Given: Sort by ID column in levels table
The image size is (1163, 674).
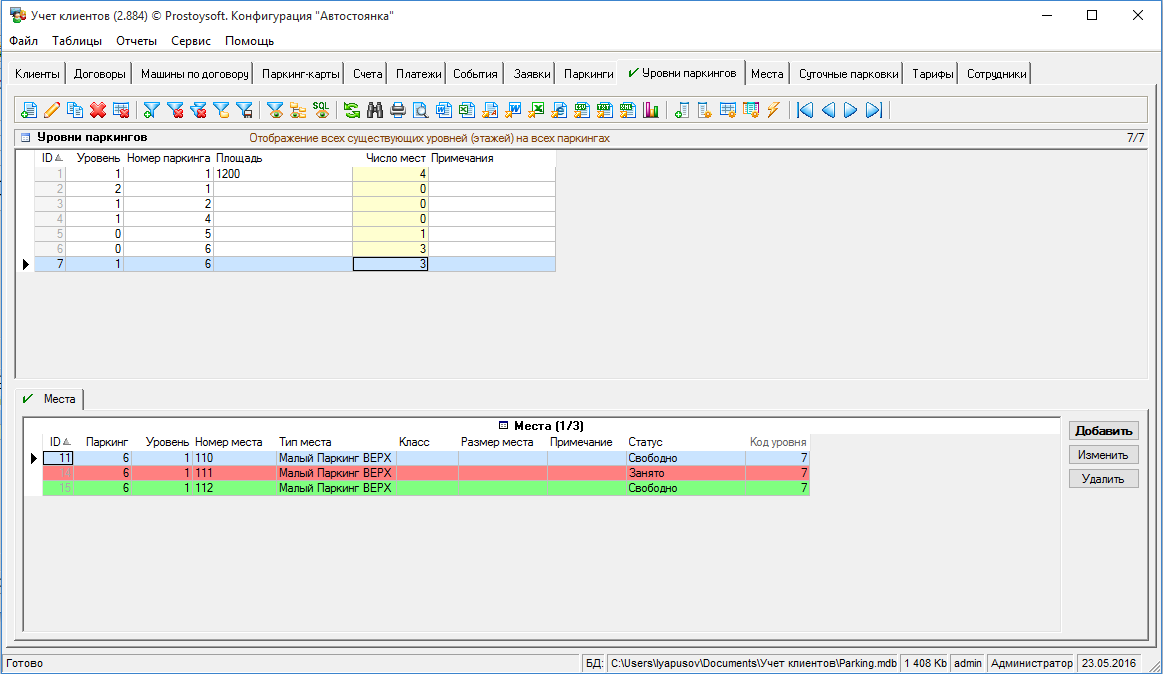Looking at the screenshot, I should (x=50, y=158).
